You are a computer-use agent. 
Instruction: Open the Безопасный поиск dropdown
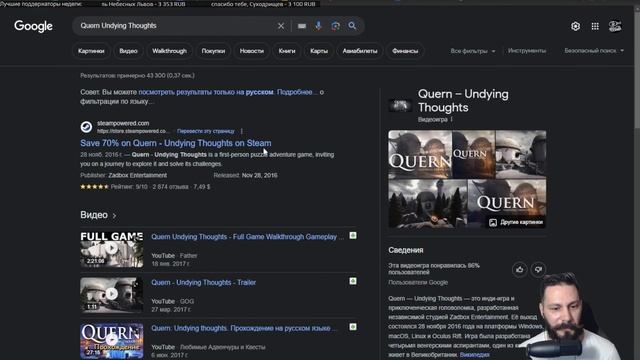point(594,51)
